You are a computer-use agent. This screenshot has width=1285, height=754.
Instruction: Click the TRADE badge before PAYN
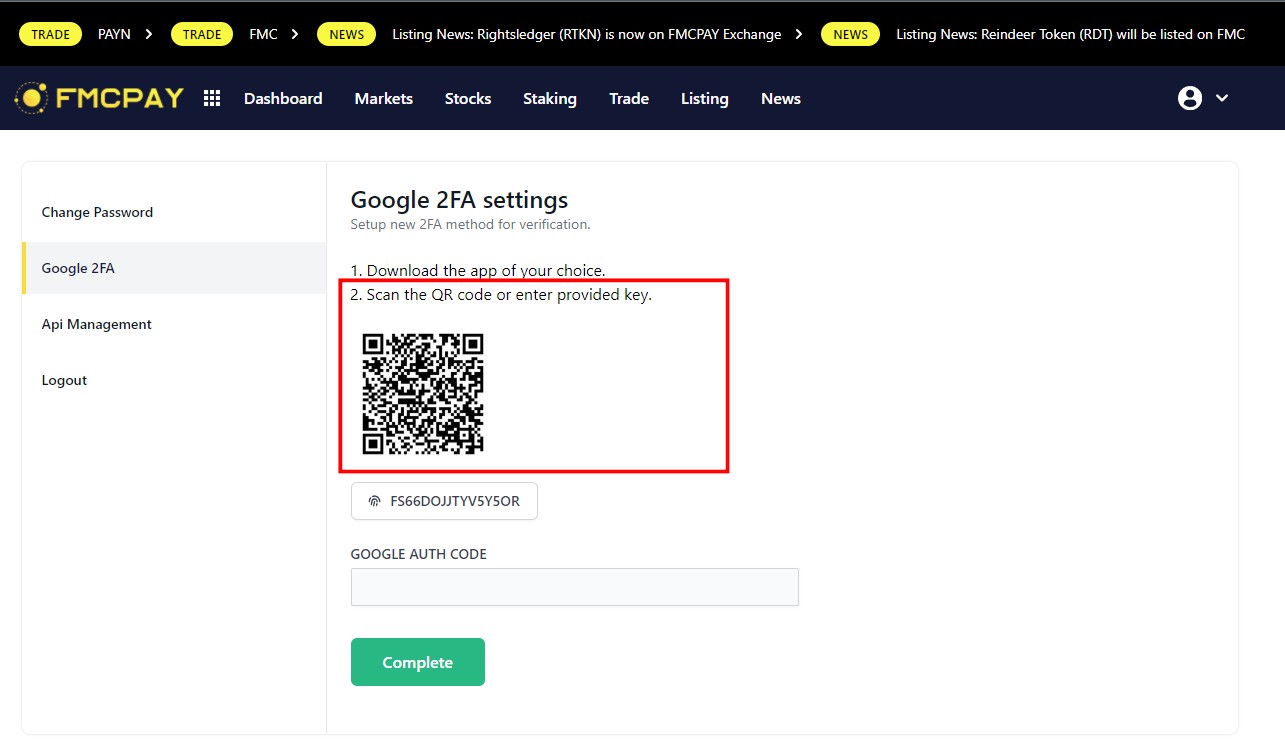tap(51, 34)
